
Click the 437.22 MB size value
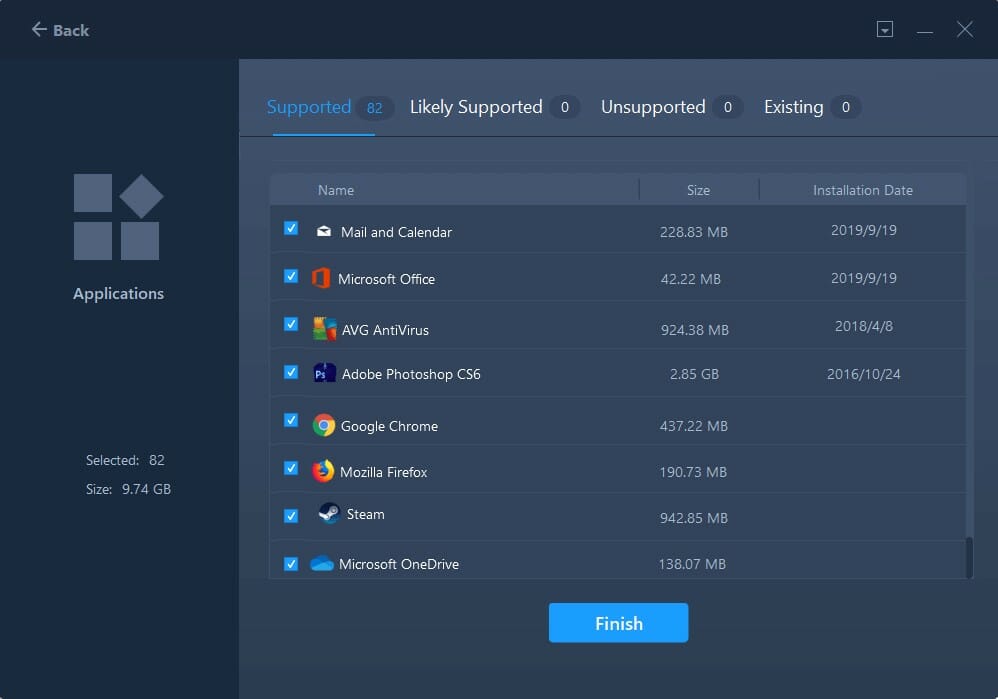tap(693, 427)
